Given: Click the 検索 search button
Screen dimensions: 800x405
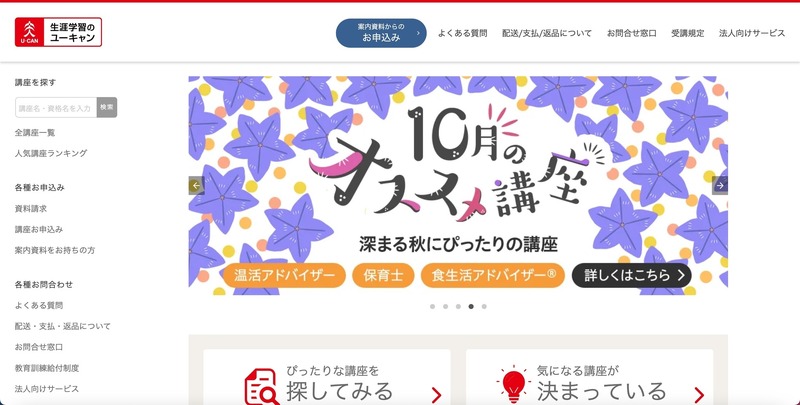Looking at the screenshot, I should coord(107,107).
